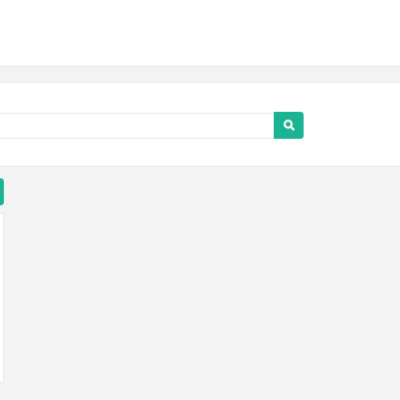The image size is (400, 400).
Task: Focus the search text input field
Action: (137, 126)
